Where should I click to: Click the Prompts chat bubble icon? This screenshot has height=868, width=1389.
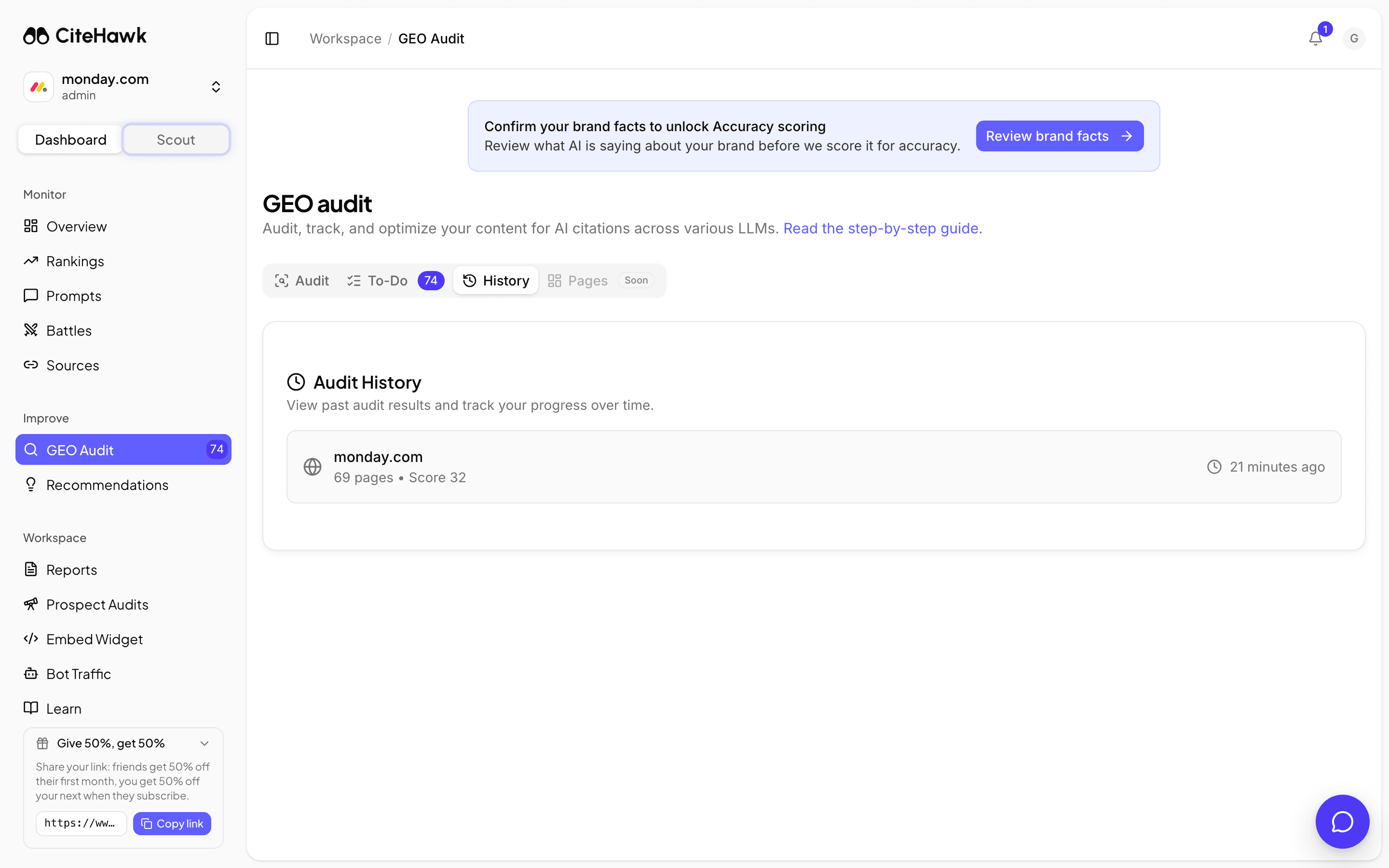click(x=31, y=296)
